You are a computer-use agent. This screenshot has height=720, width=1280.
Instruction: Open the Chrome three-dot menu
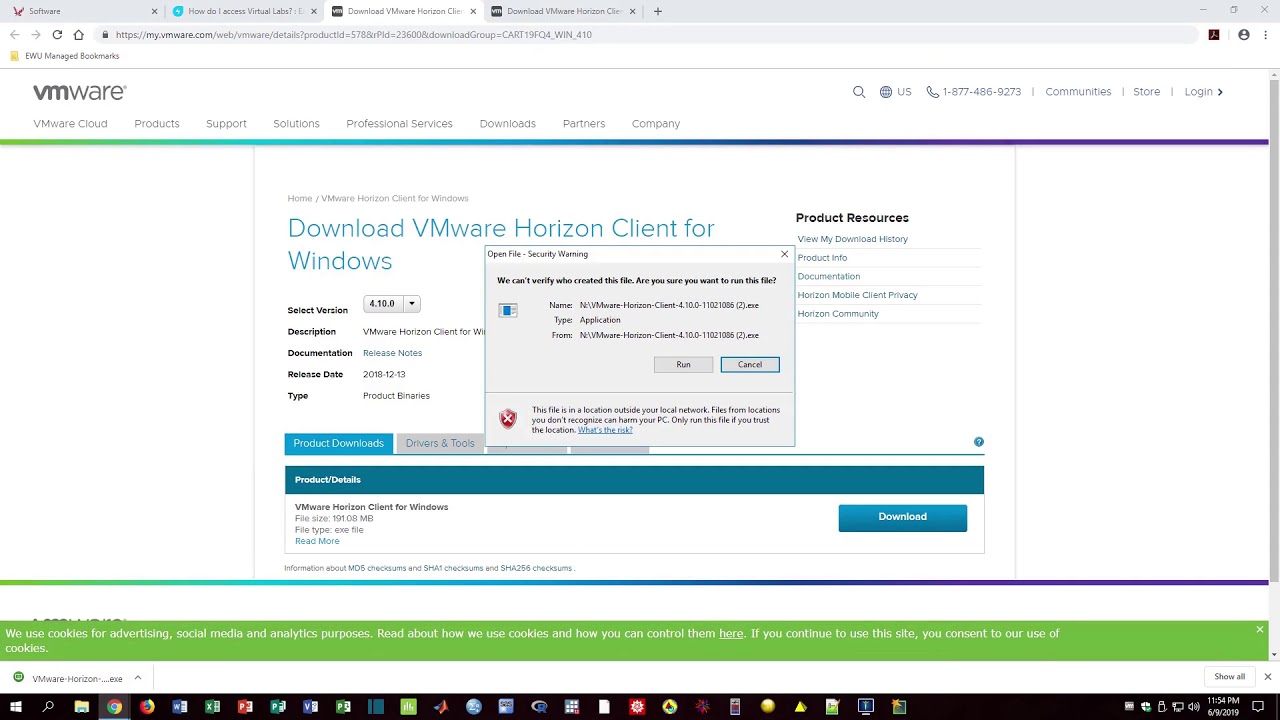click(1266, 35)
